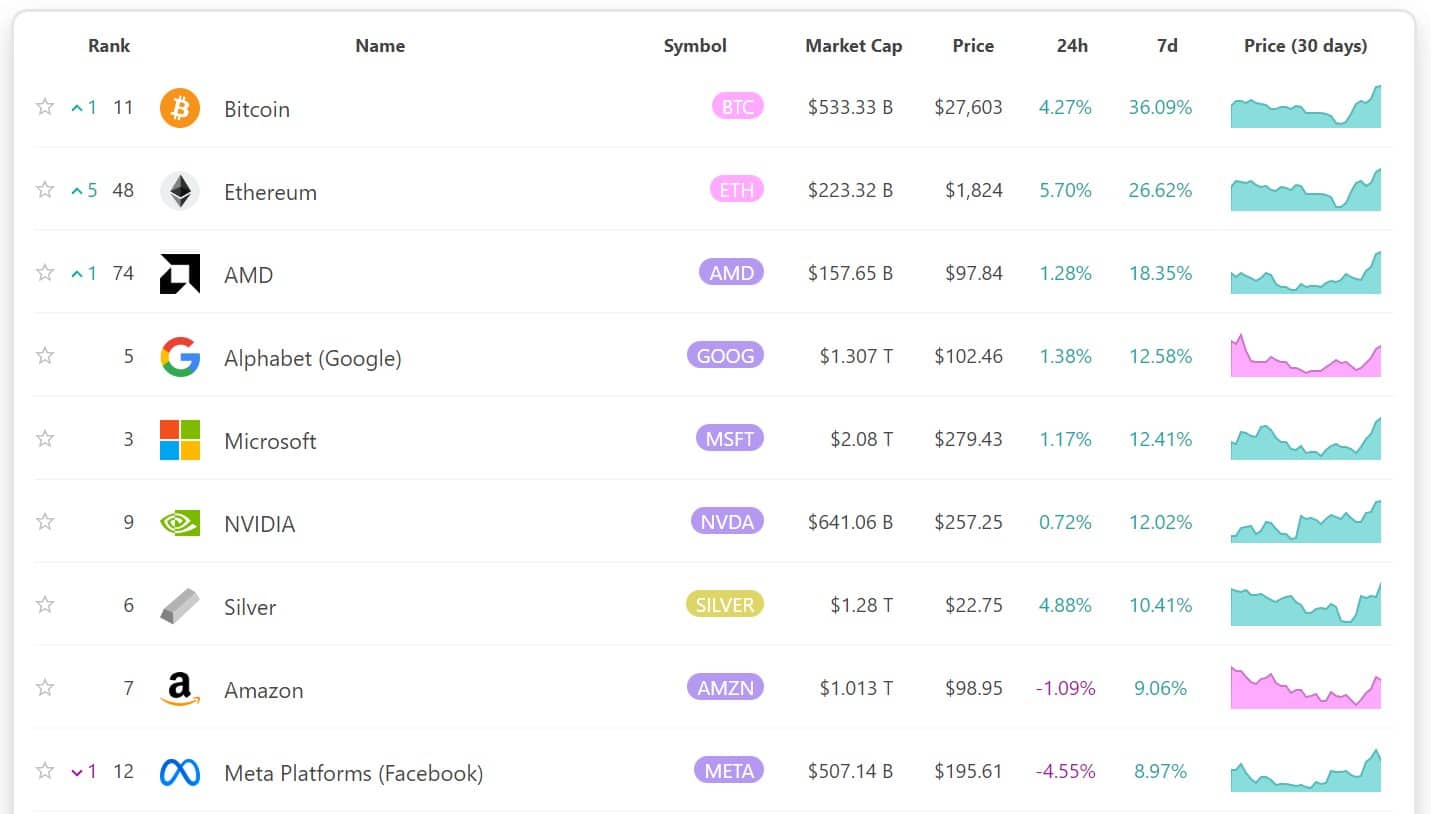Screen dimensions: 1431x814
Task: Click Bitcoin market cap $533.33 B
Action: click(850, 107)
